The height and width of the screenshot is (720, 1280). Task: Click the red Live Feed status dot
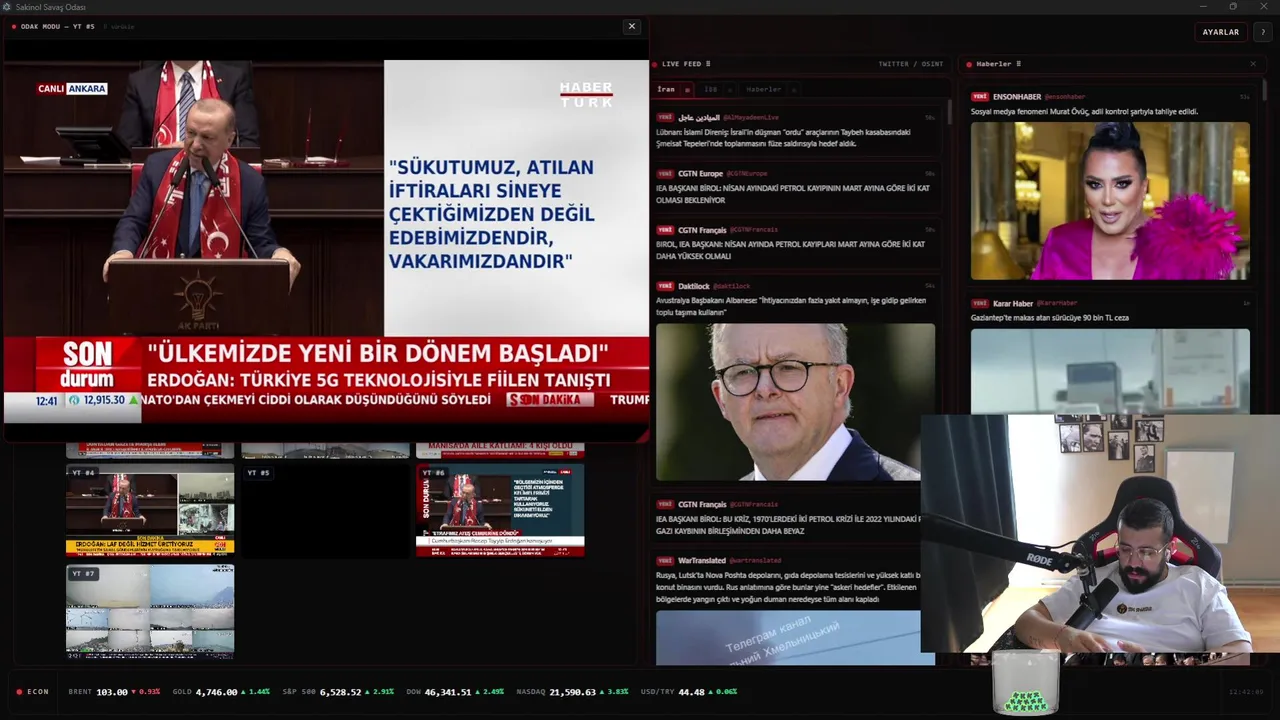pyautogui.click(x=656, y=64)
